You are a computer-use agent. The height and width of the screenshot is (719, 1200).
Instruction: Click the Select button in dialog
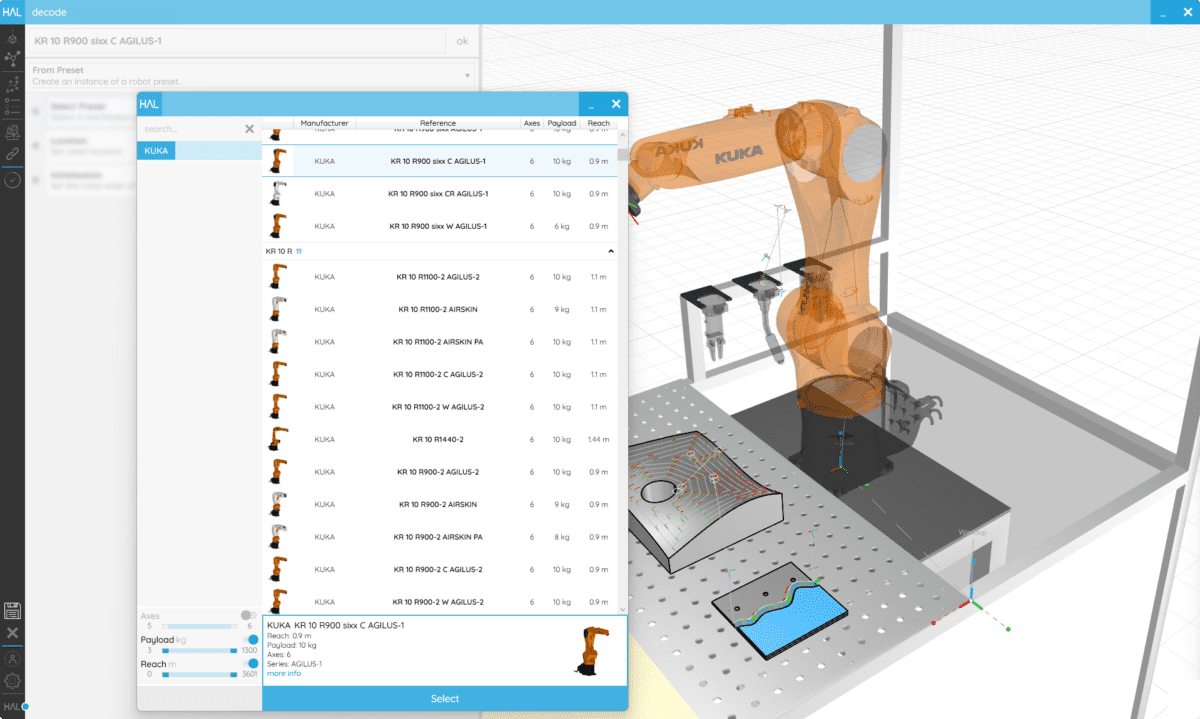[445, 699]
